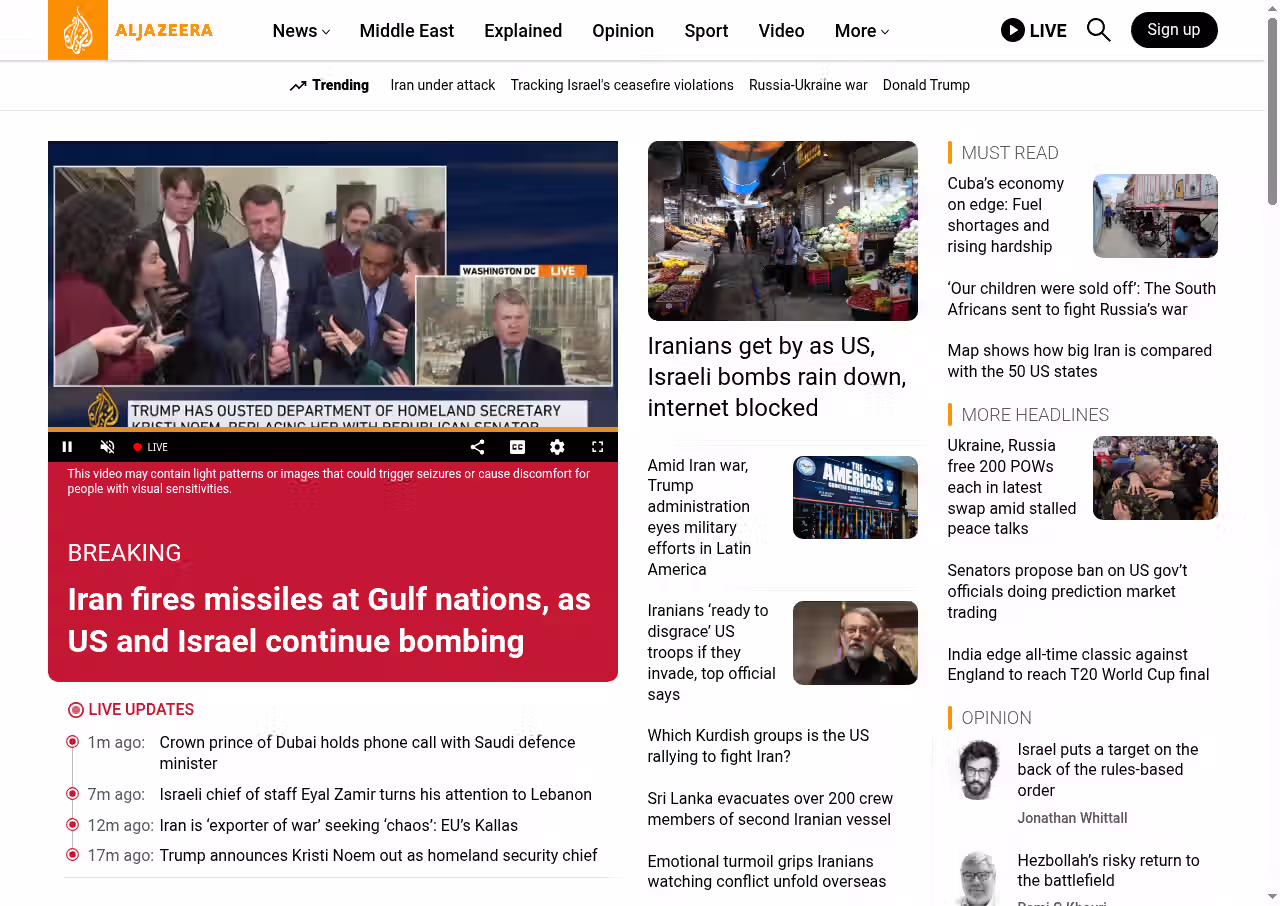The width and height of the screenshot is (1280, 906).
Task: Open the Iranian market photo thumbnail
Action: 782,231
